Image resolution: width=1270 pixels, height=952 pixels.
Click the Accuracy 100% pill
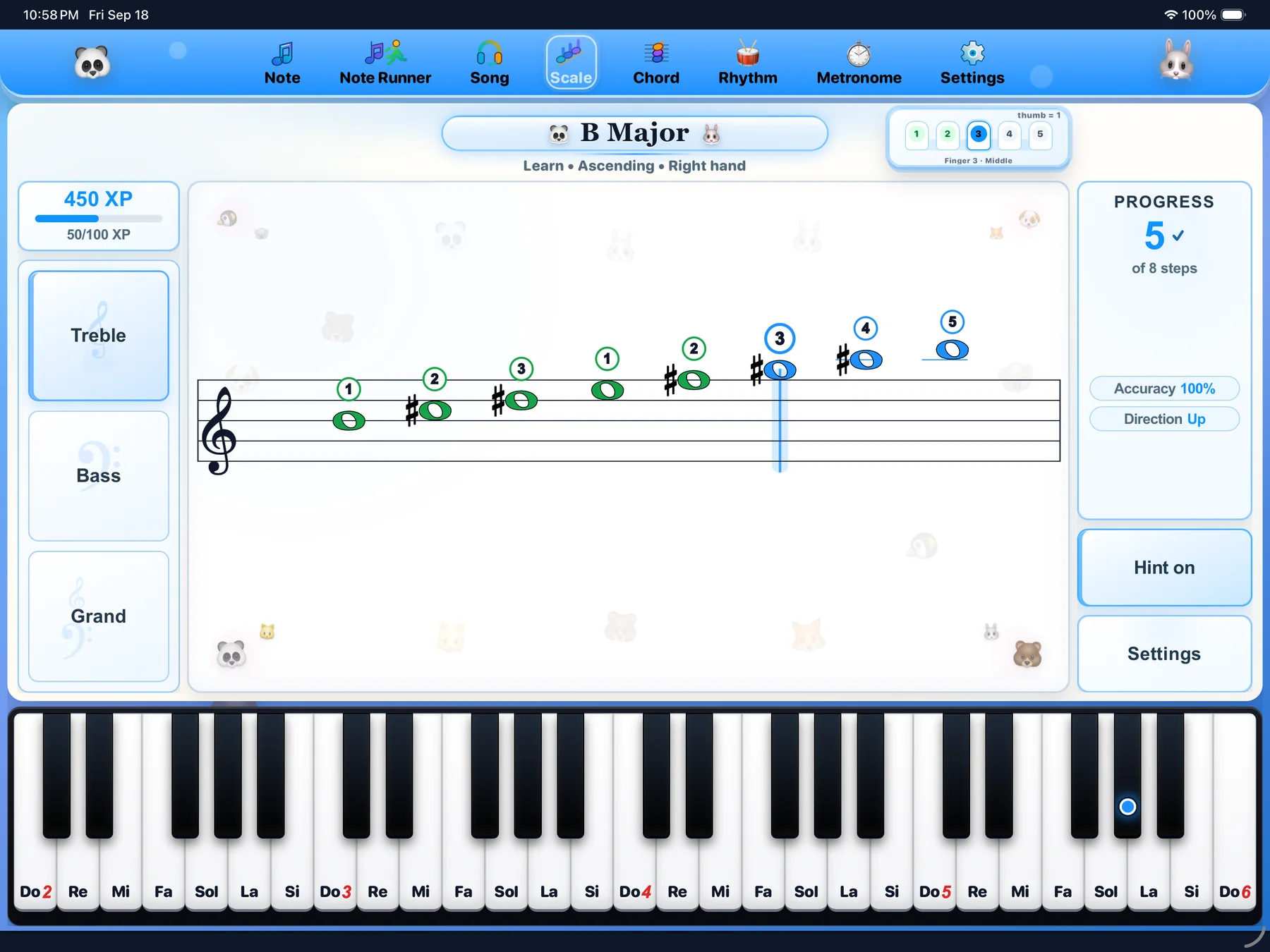point(1164,389)
